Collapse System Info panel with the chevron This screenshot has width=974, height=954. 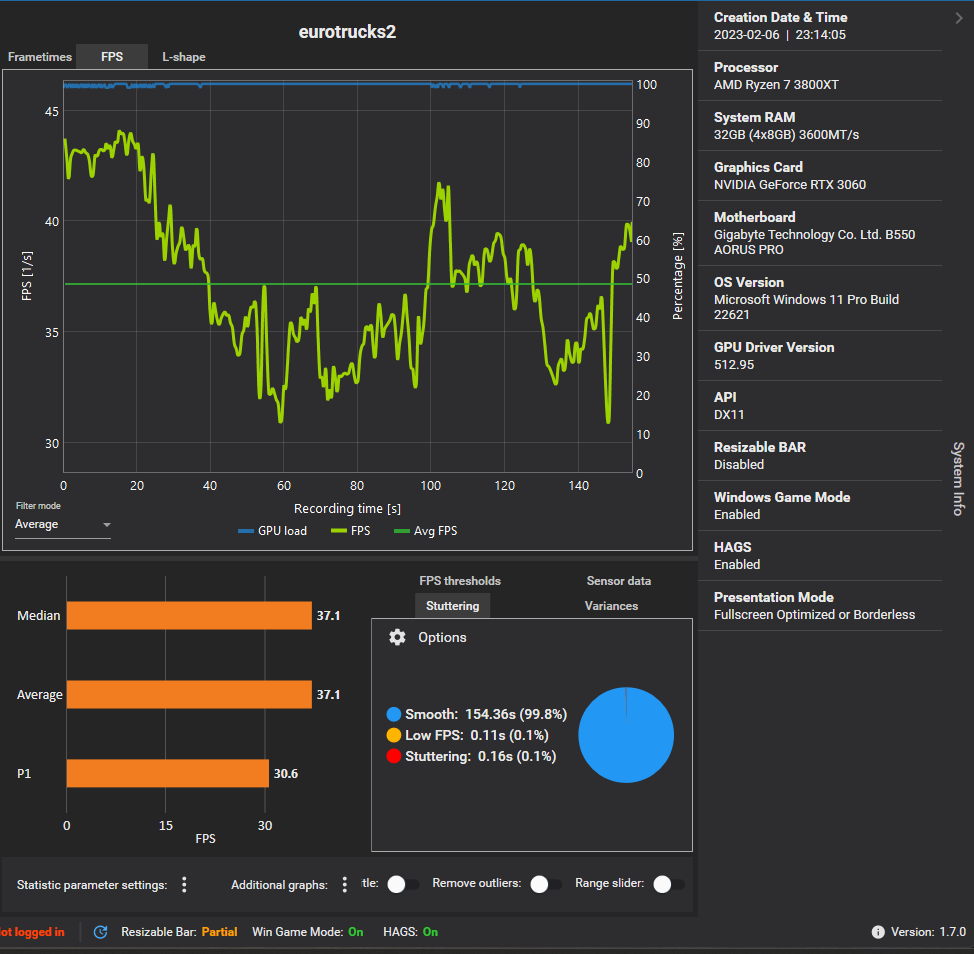point(958,19)
